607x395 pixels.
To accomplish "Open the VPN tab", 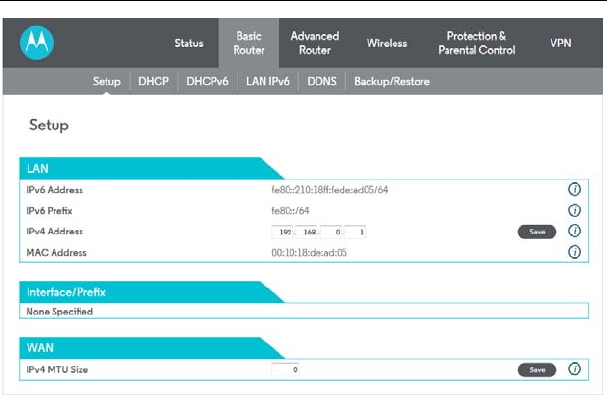I will [561, 43].
